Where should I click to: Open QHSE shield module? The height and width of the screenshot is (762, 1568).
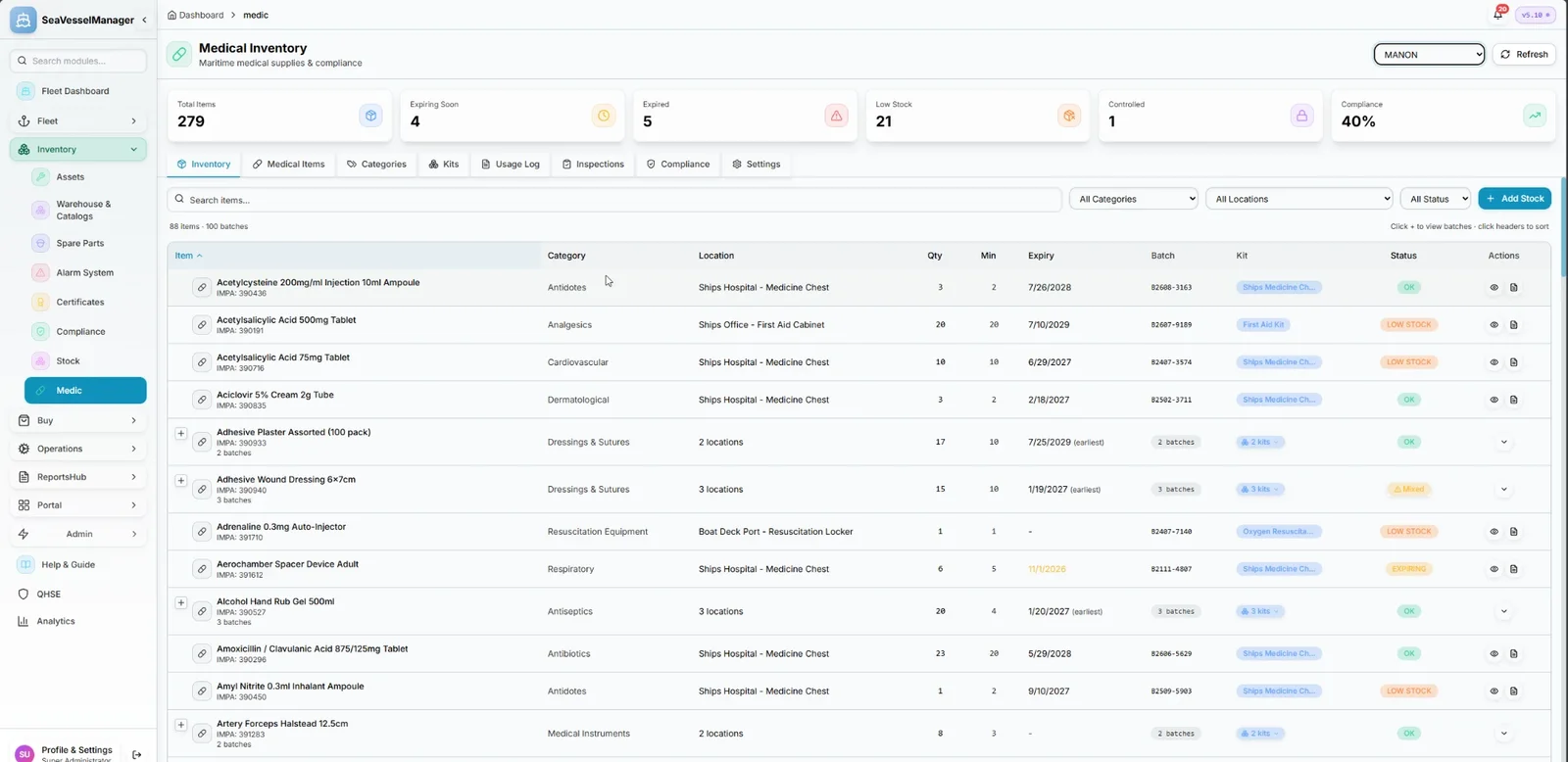coord(49,594)
